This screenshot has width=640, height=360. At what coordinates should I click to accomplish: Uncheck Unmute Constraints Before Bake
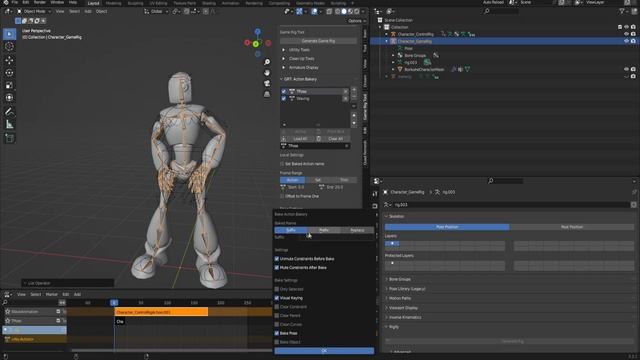point(277,259)
